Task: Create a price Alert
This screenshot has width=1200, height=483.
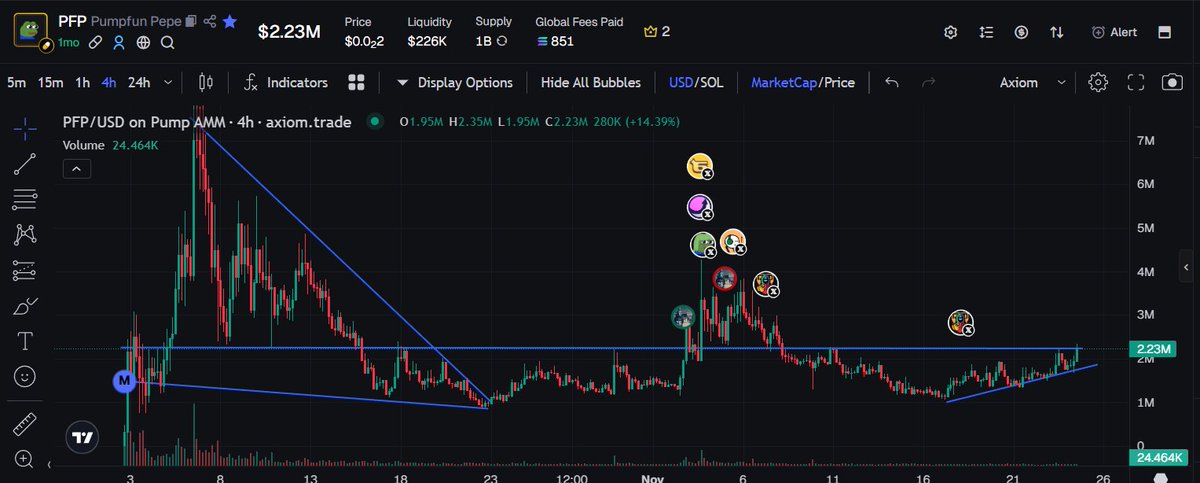Action: (1114, 32)
